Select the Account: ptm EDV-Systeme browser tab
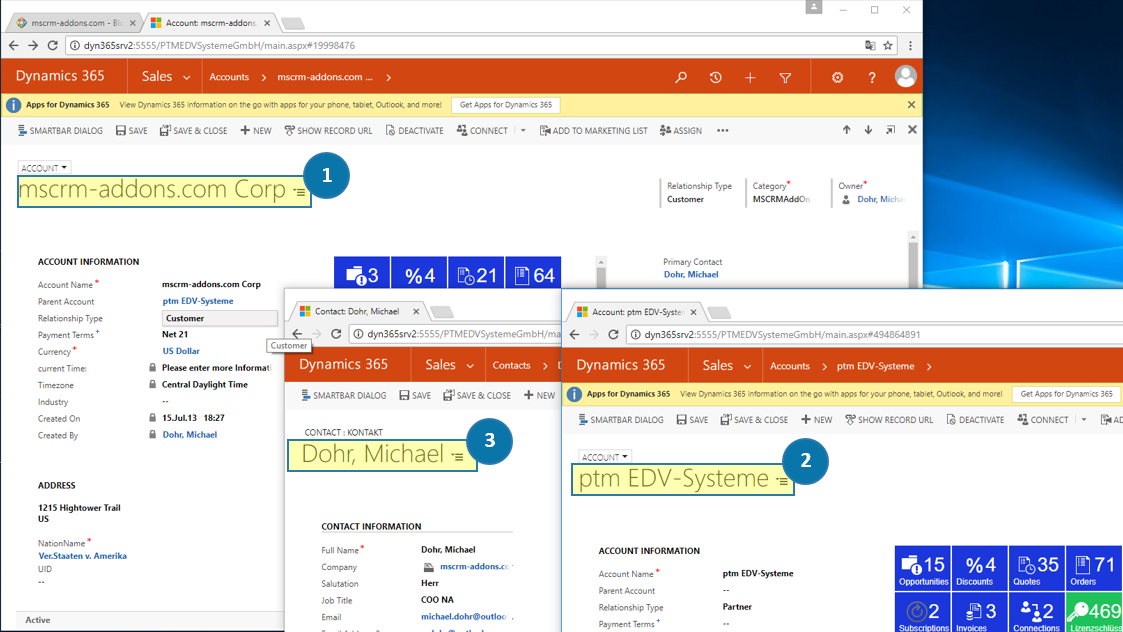This screenshot has width=1123, height=632. click(x=637, y=312)
